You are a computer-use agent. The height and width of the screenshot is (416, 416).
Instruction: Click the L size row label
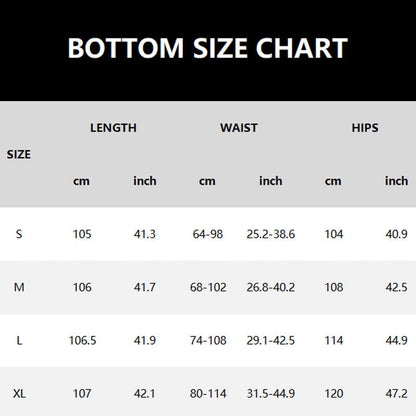tap(19, 340)
